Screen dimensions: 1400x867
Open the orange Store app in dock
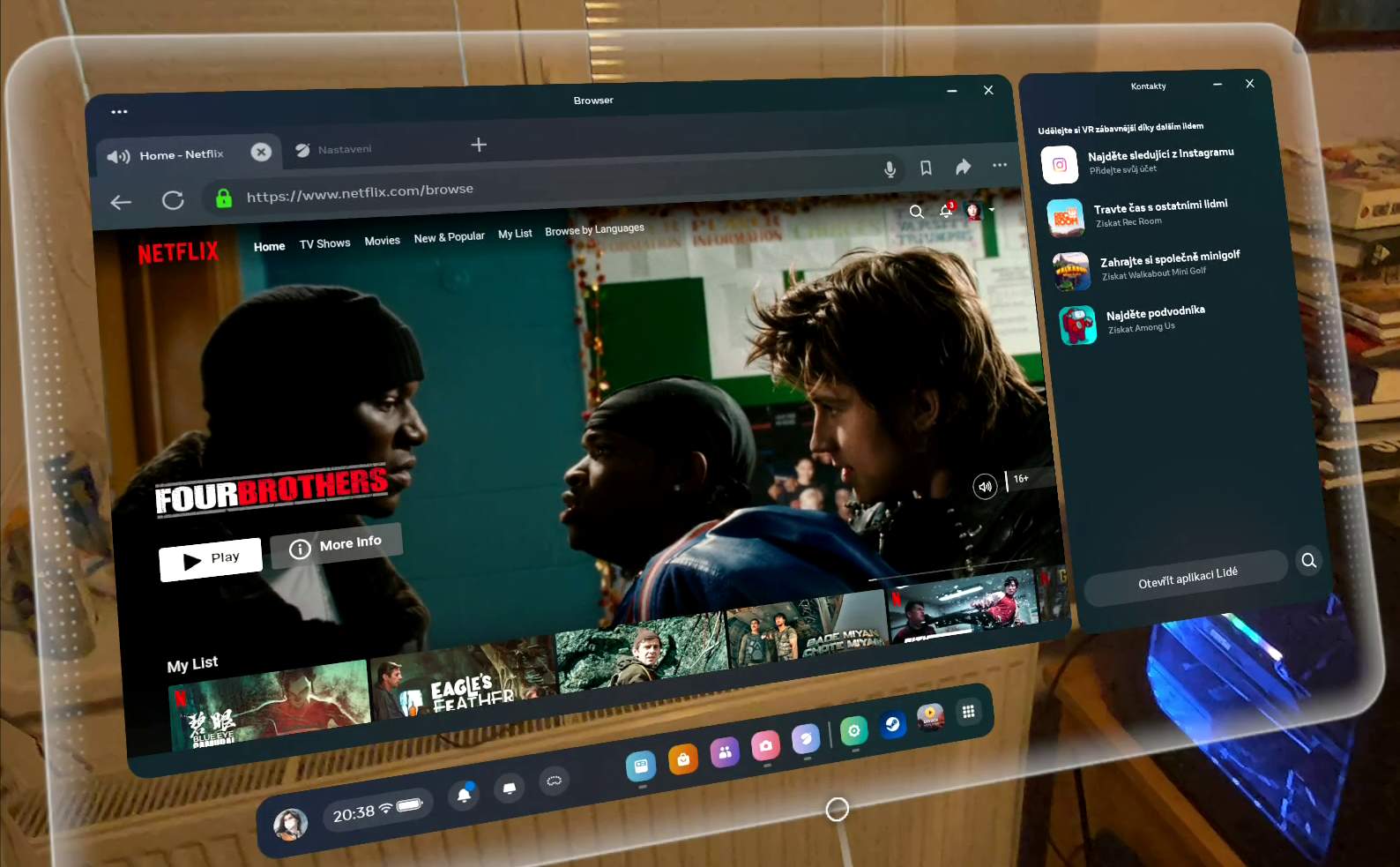click(x=682, y=759)
